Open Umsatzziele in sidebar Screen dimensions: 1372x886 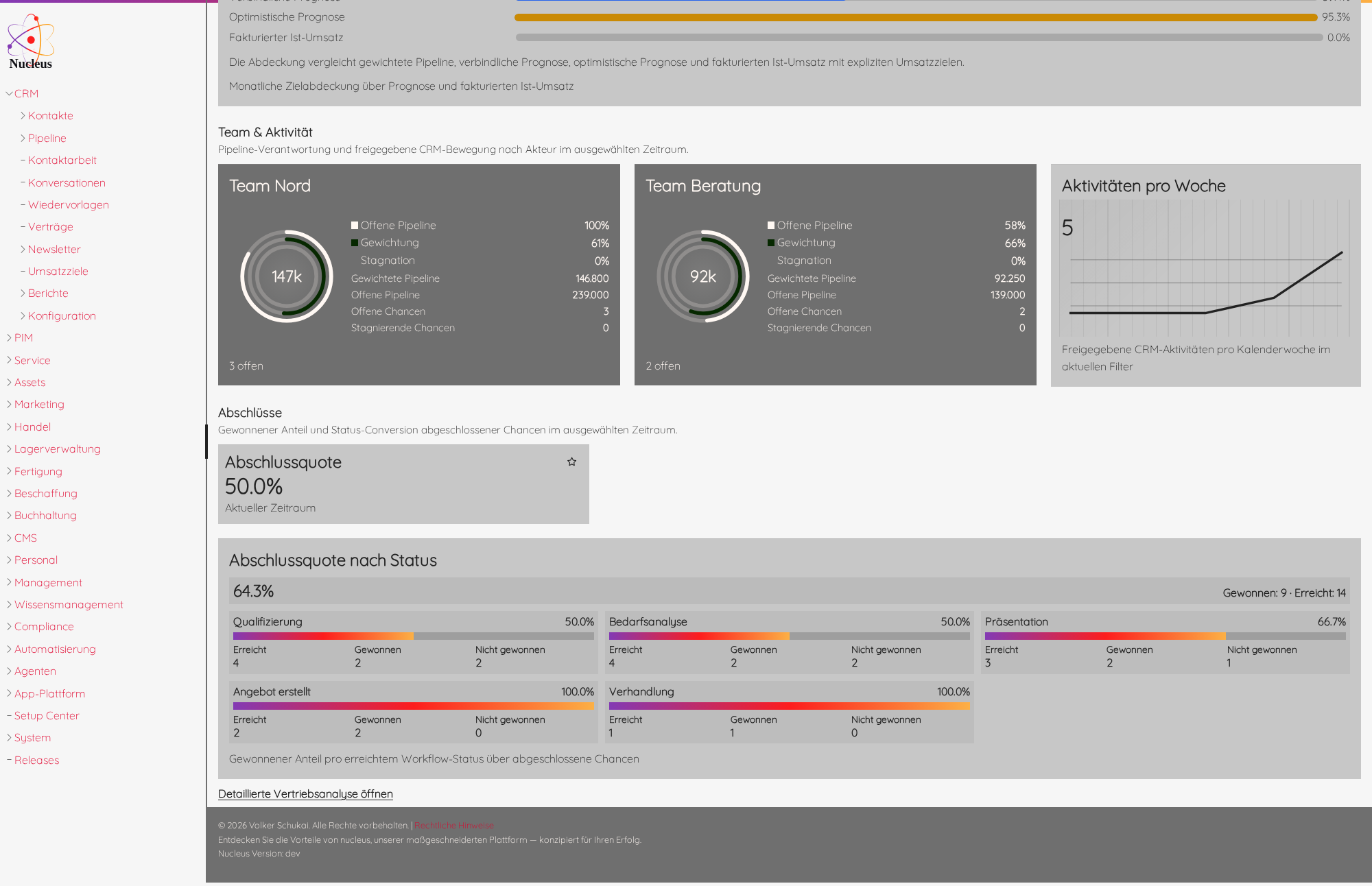[58, 271]
